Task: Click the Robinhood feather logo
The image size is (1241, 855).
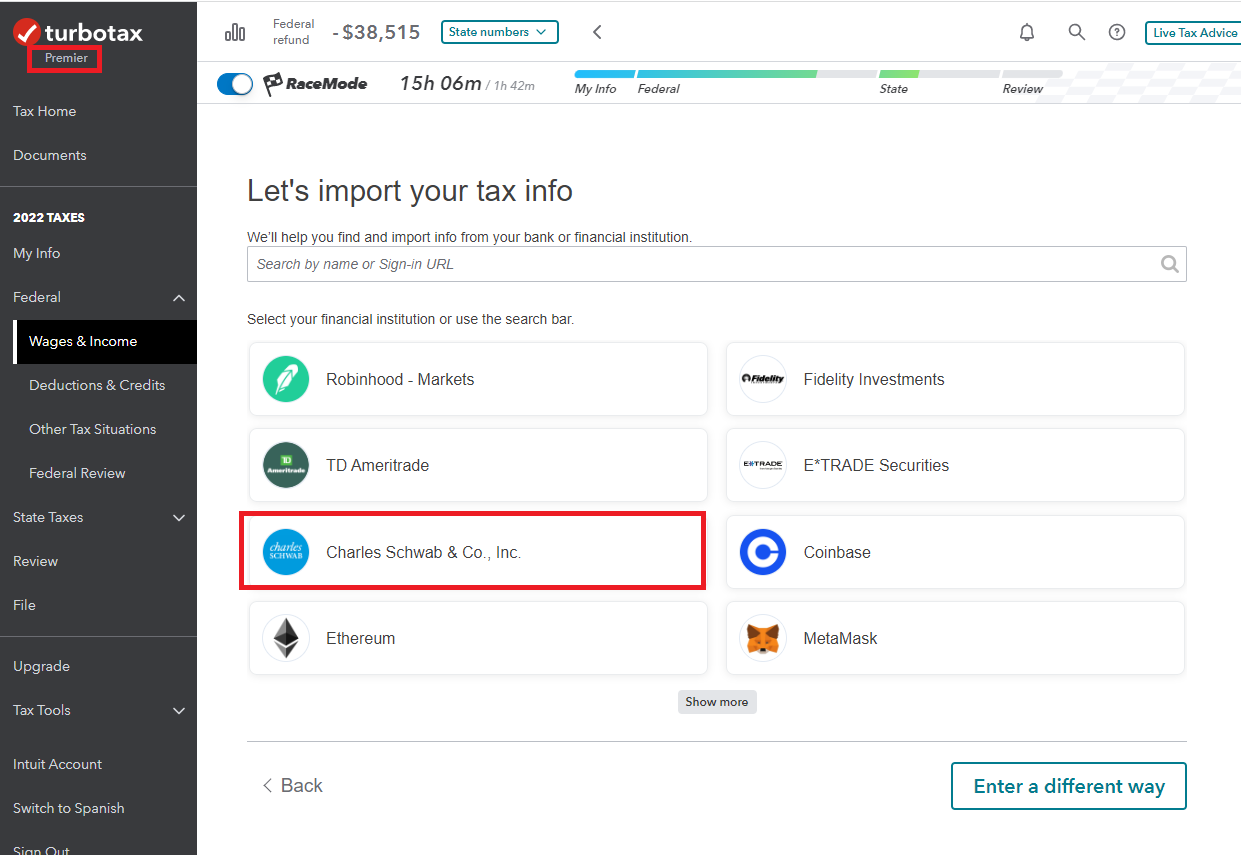Action: 286,379
